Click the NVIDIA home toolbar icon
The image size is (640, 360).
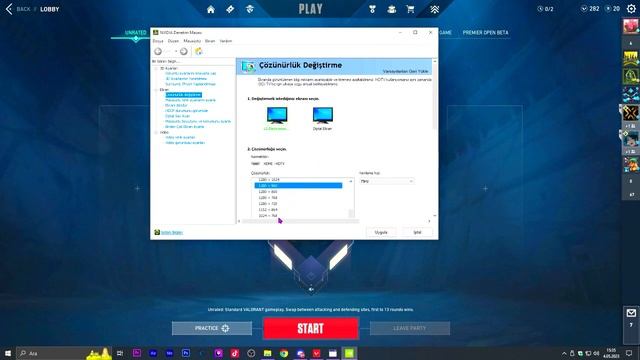pos(199,51)
